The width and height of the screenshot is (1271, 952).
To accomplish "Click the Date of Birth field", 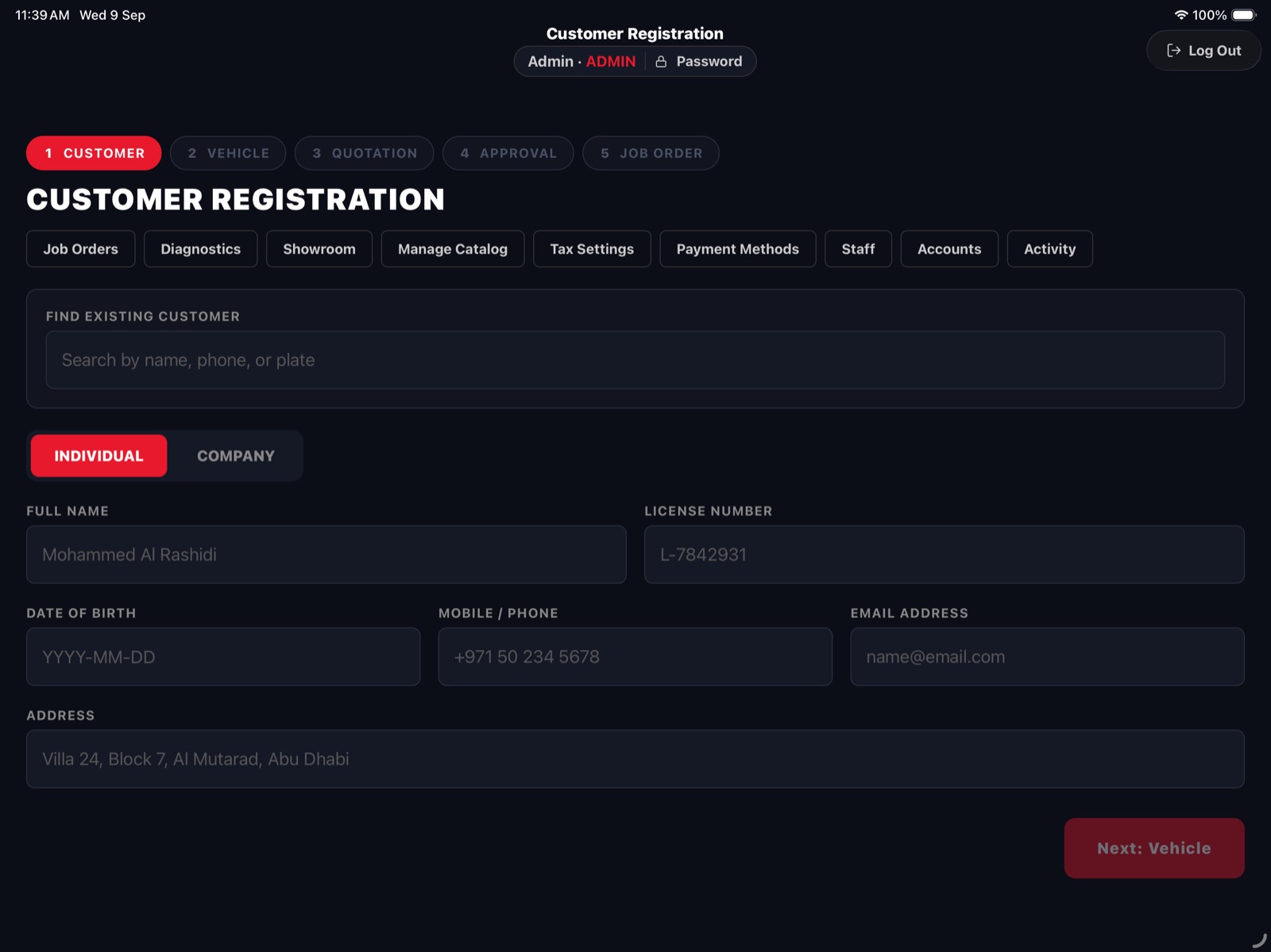I will [x=223, y=657].
